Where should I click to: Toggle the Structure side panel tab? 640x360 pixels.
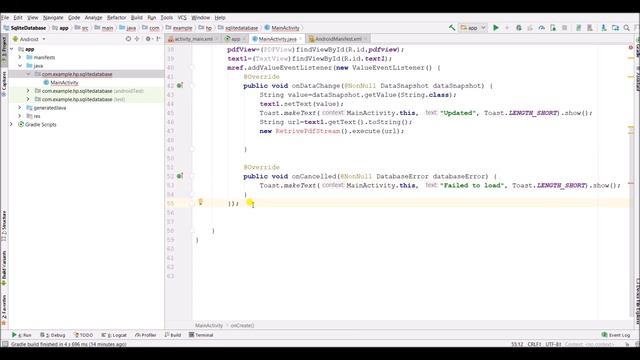coord(4,225)
